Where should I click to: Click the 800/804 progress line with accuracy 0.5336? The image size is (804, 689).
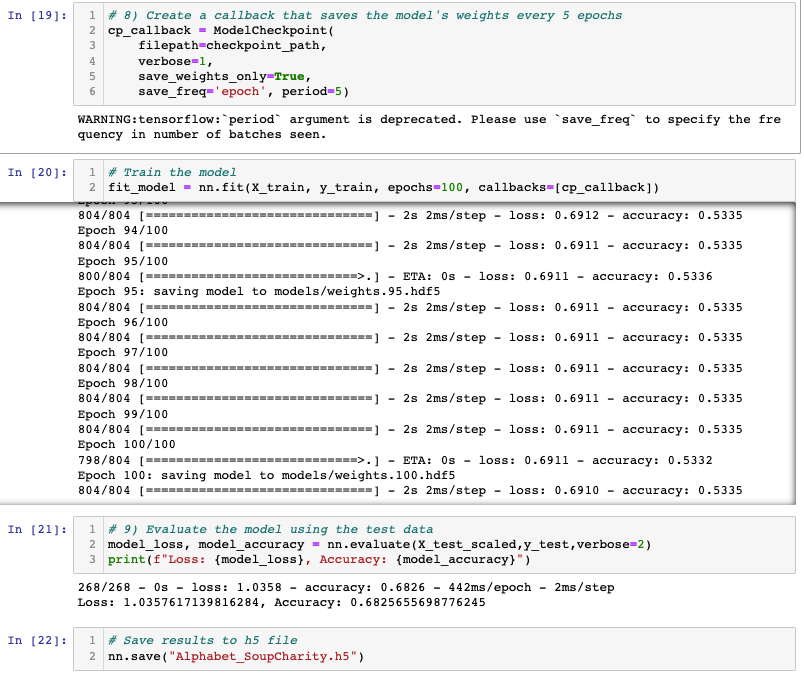point(395,276)
